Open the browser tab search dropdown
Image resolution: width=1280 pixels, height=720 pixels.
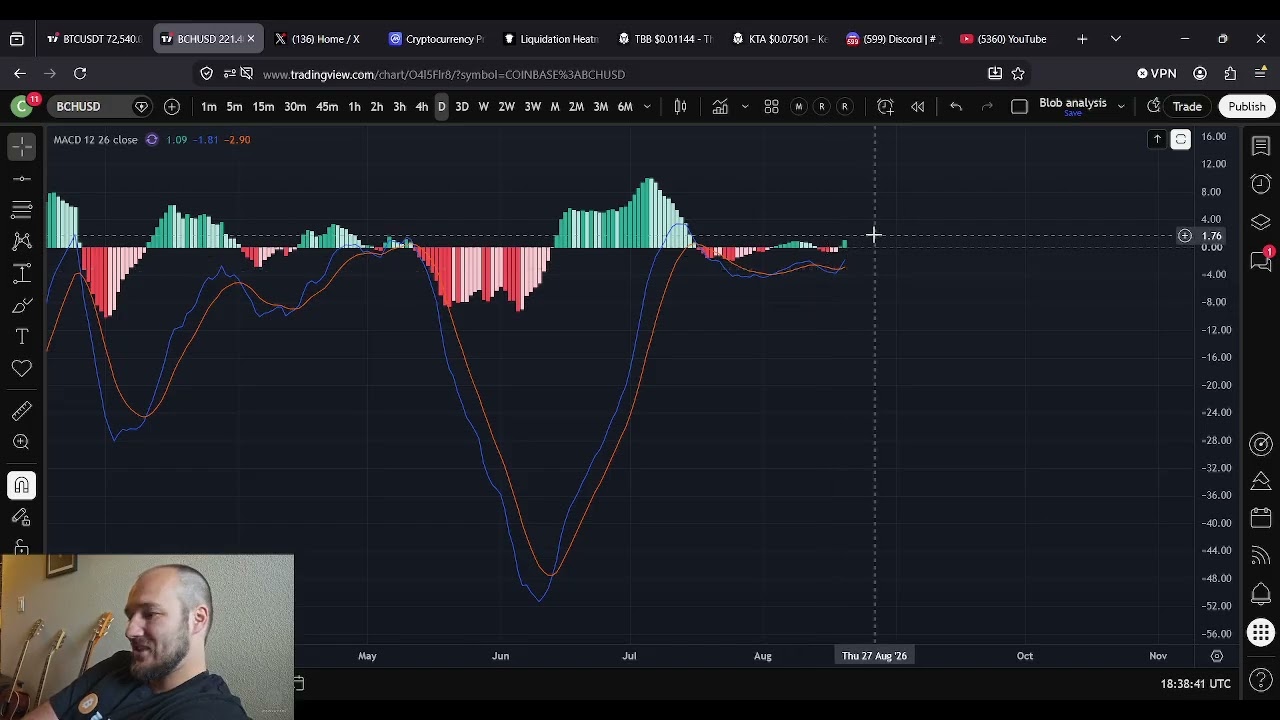1116,39
